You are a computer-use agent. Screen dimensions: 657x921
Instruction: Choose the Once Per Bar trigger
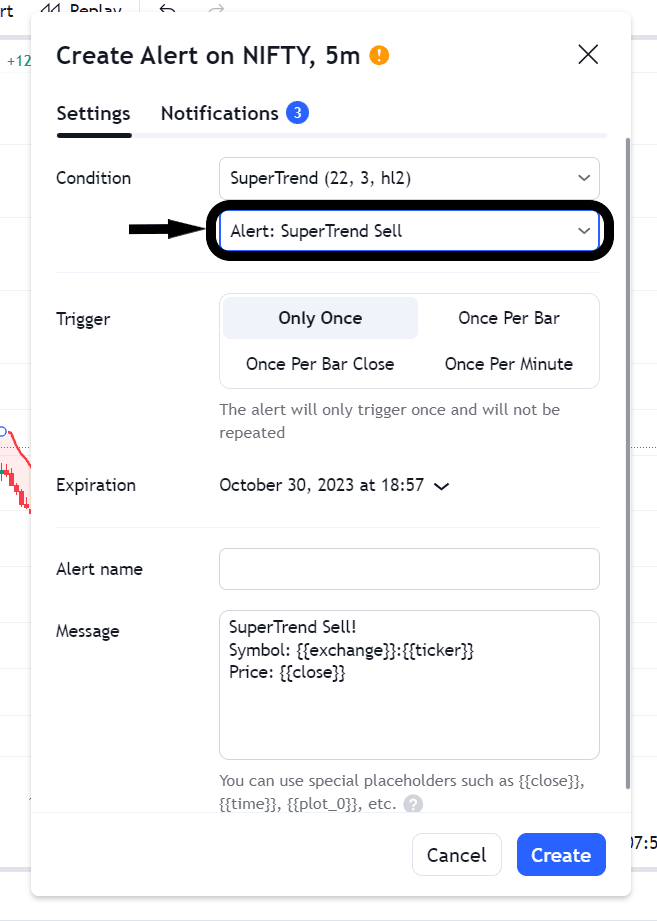pos(508,318)
